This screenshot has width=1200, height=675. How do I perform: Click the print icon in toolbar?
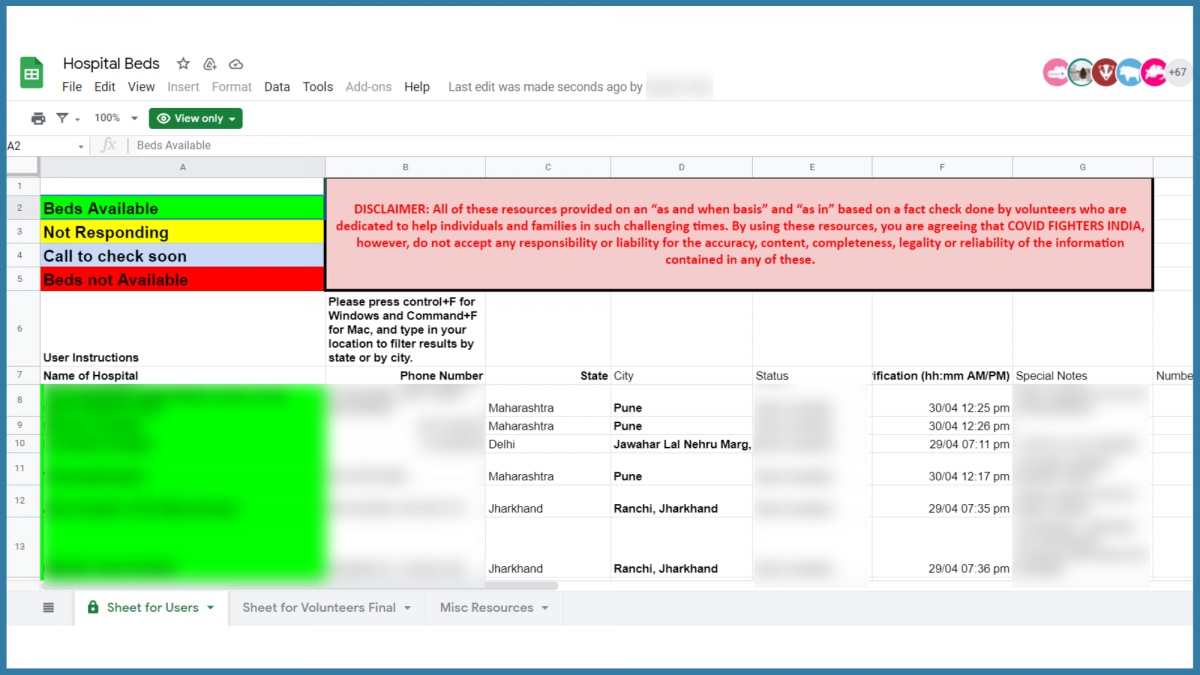click(38, 118)
